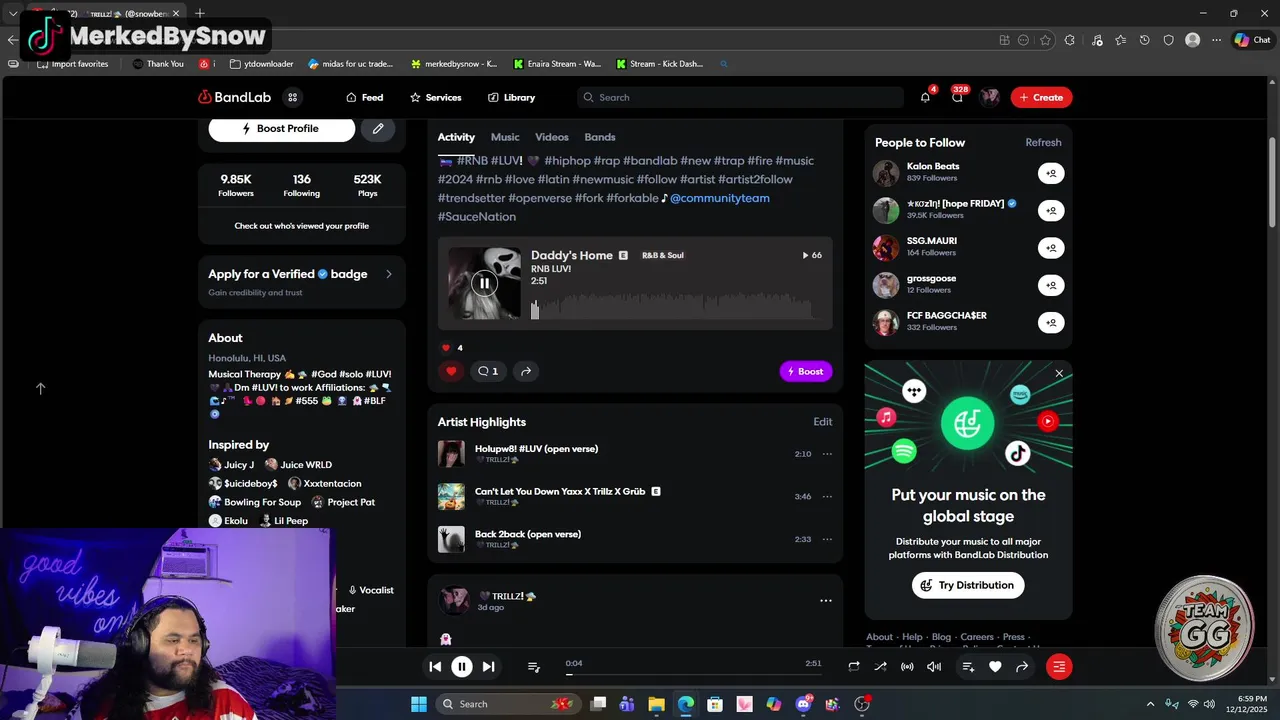Switch to the Videos tab
This screenshot has width=1280, height=720.
click(x=552, y=137)
